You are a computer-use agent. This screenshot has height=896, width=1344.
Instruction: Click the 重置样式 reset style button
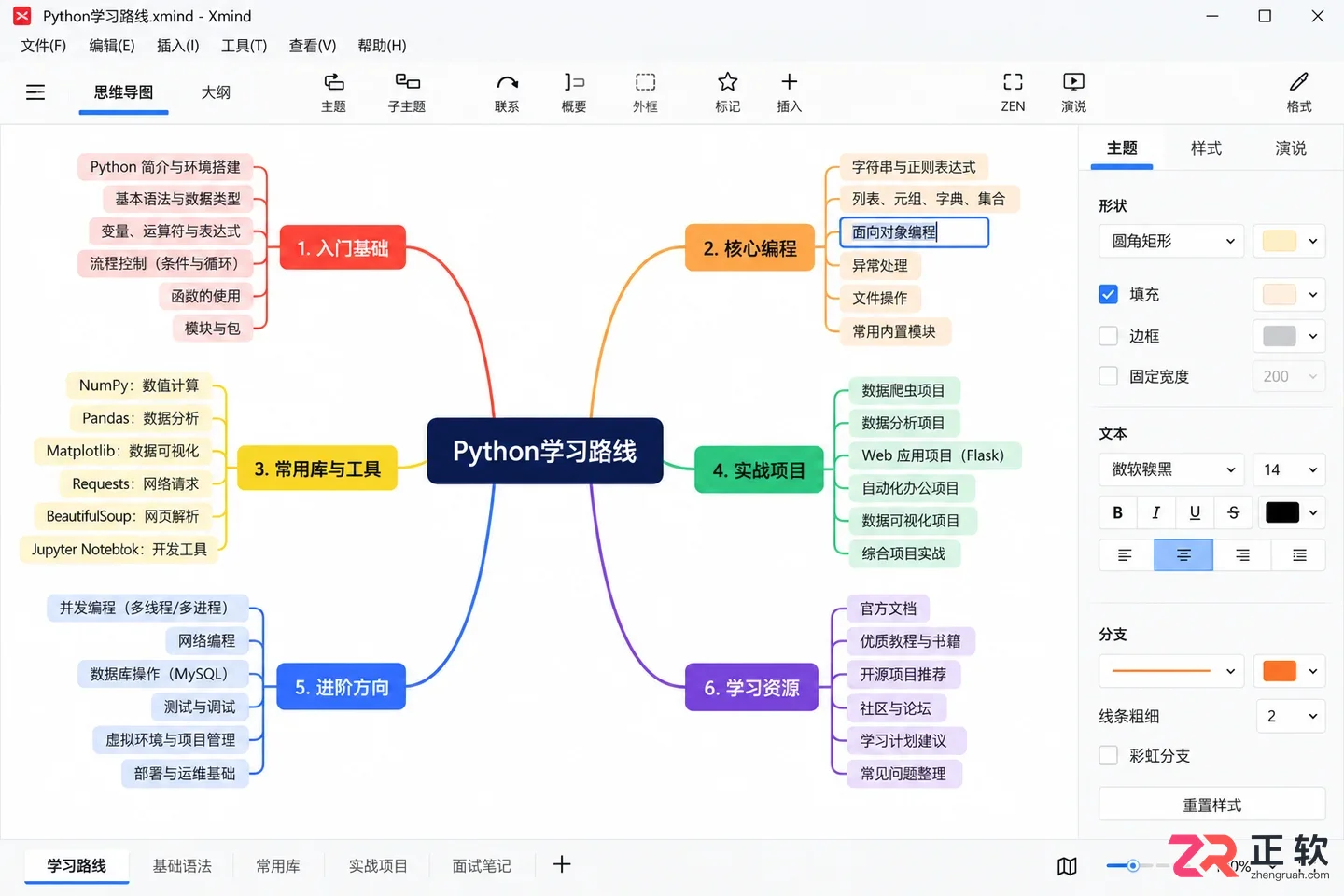tap(1211, 805)
